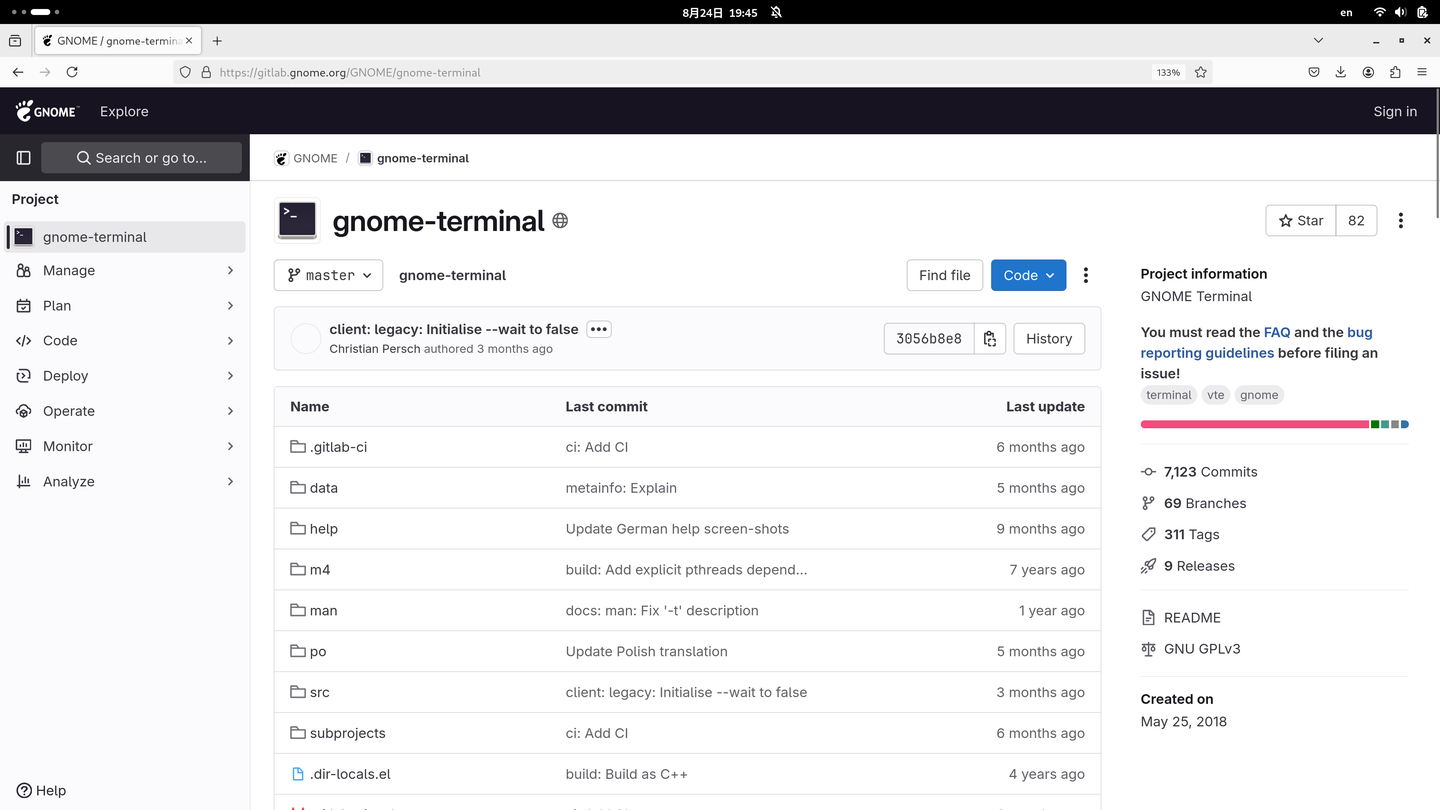Click the GNOME logo in the top navbar
Viewport: 1440px width, 810px height.
click(x=45, y=111)
